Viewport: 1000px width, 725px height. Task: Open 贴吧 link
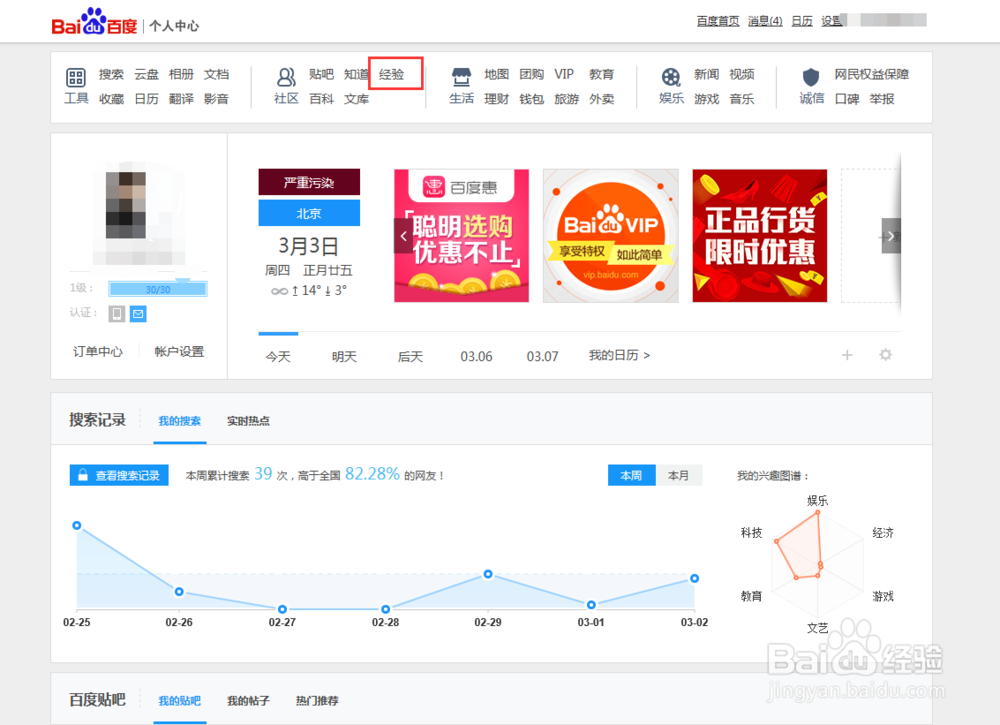coord(321,74)
